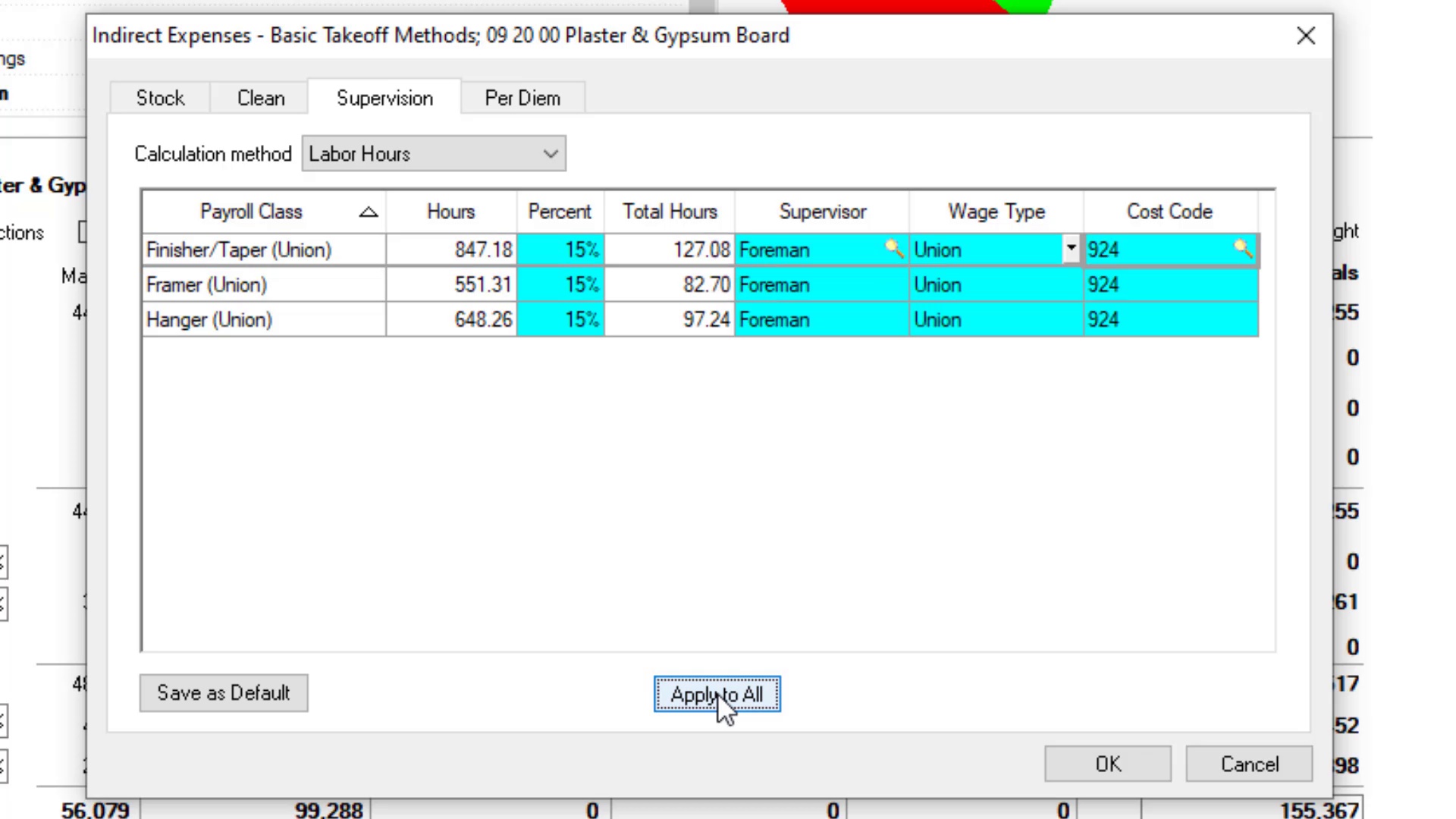The image size is (1456, 819).
Task: Click Wage Type cell for Hanger (Union)
Action: (995, 320)
